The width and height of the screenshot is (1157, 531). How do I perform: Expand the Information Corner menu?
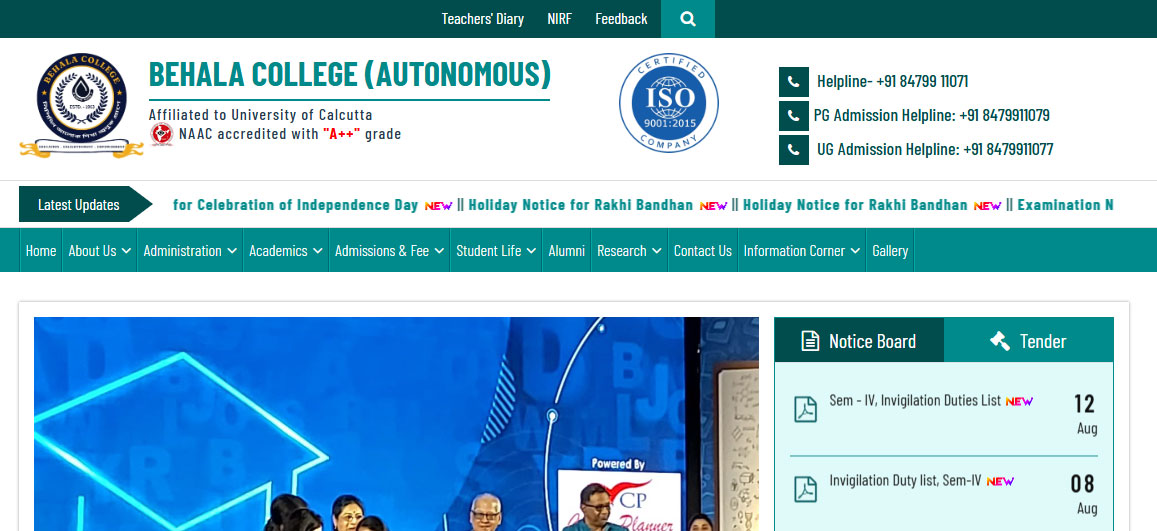coord(802,251)
